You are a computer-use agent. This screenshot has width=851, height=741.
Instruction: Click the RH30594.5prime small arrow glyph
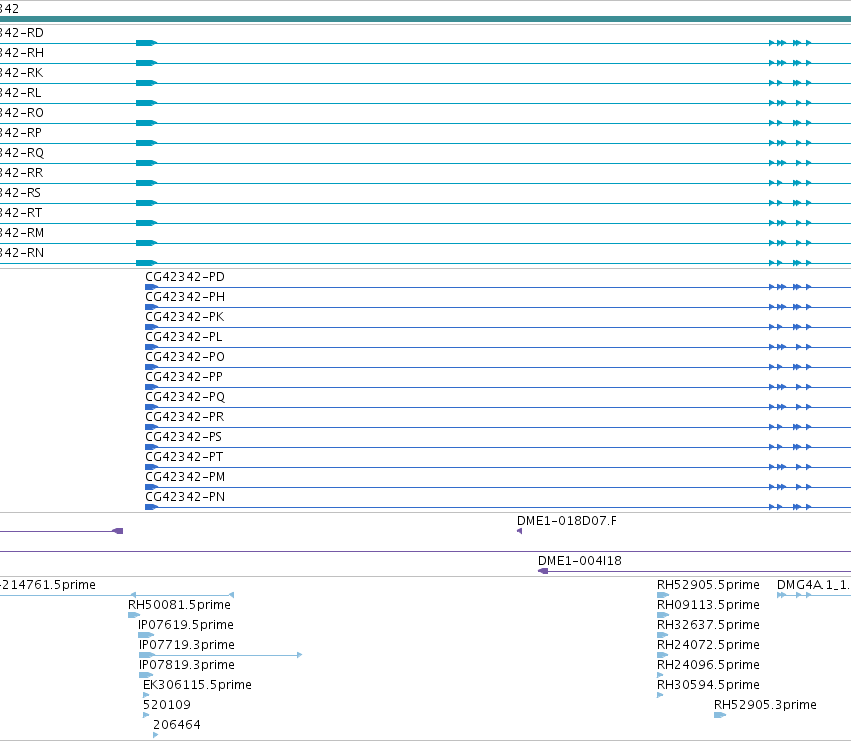(660, 695)
